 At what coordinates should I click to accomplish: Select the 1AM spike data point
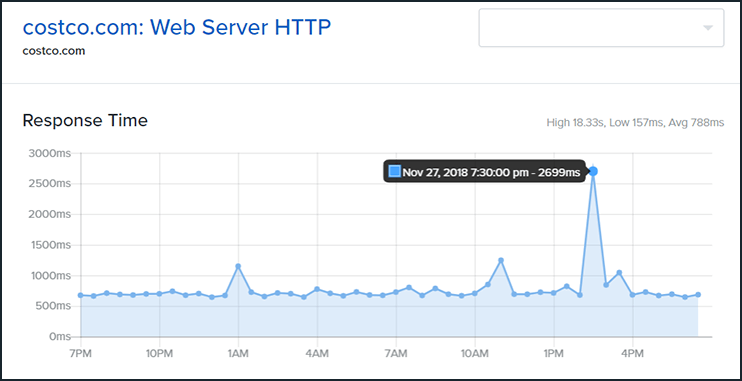click(x=238, y=266)
